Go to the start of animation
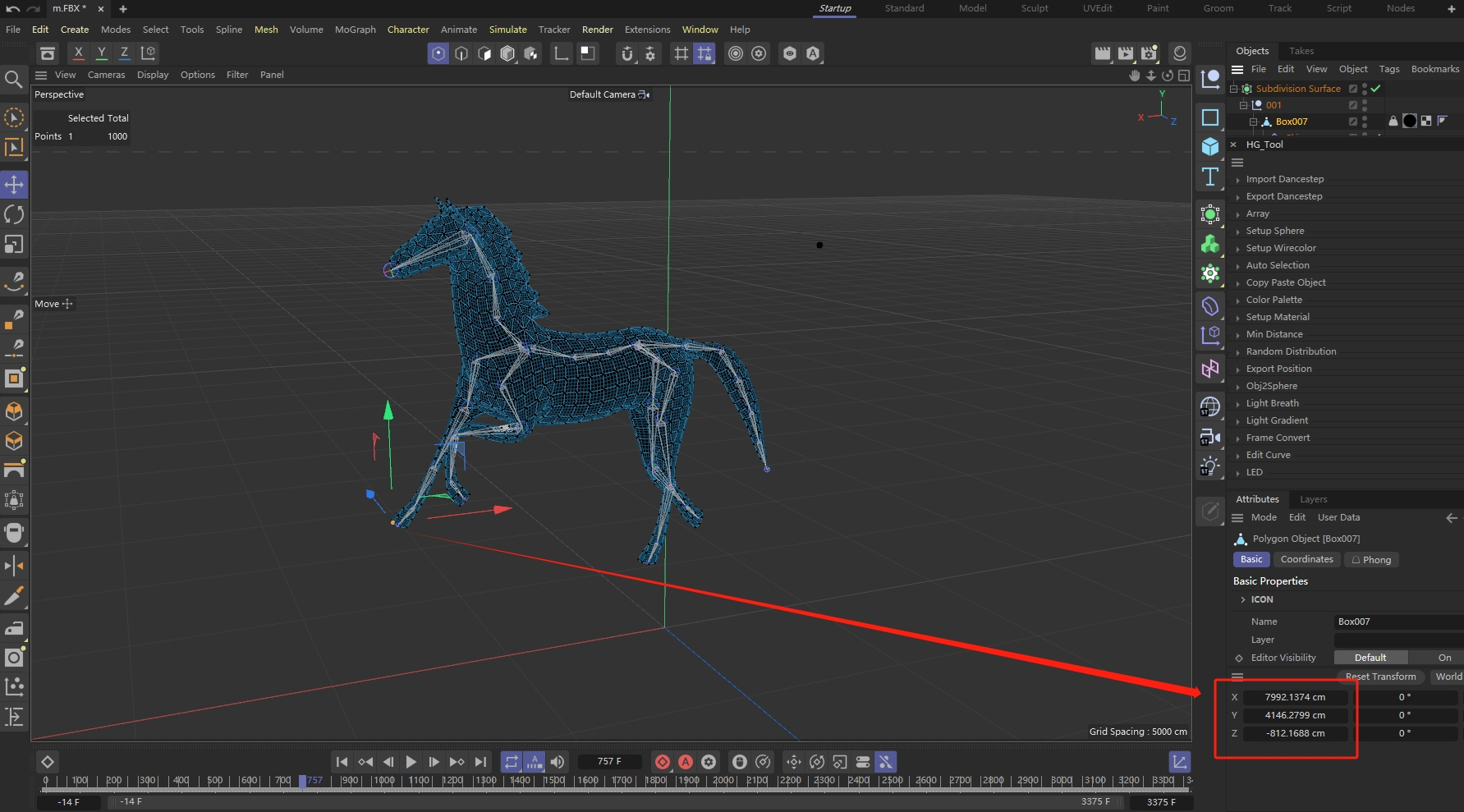The image size is (1464, 812). pyautogui.click(x=342, y=762)
